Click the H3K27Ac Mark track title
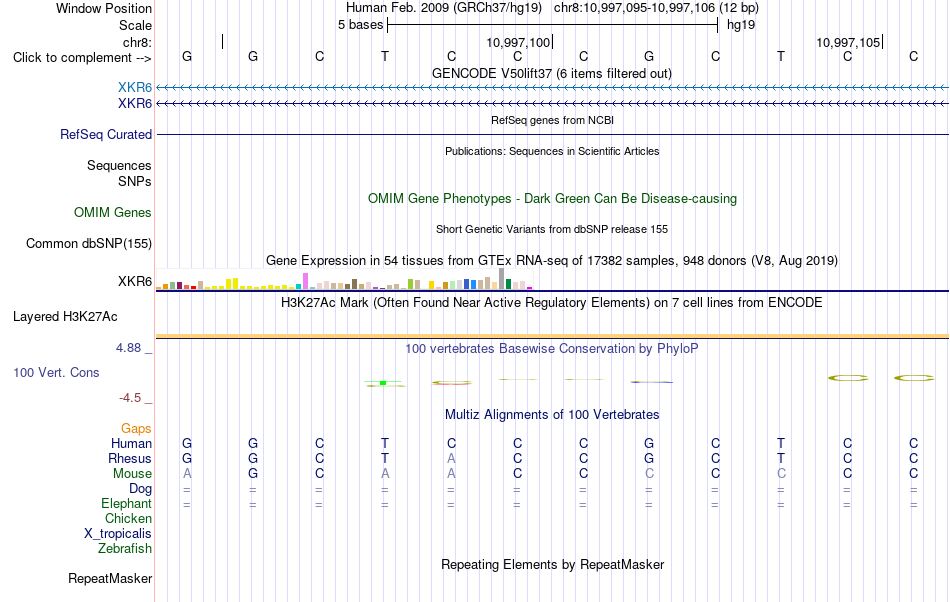The image size is (950, 602). (x=551, y=302)
